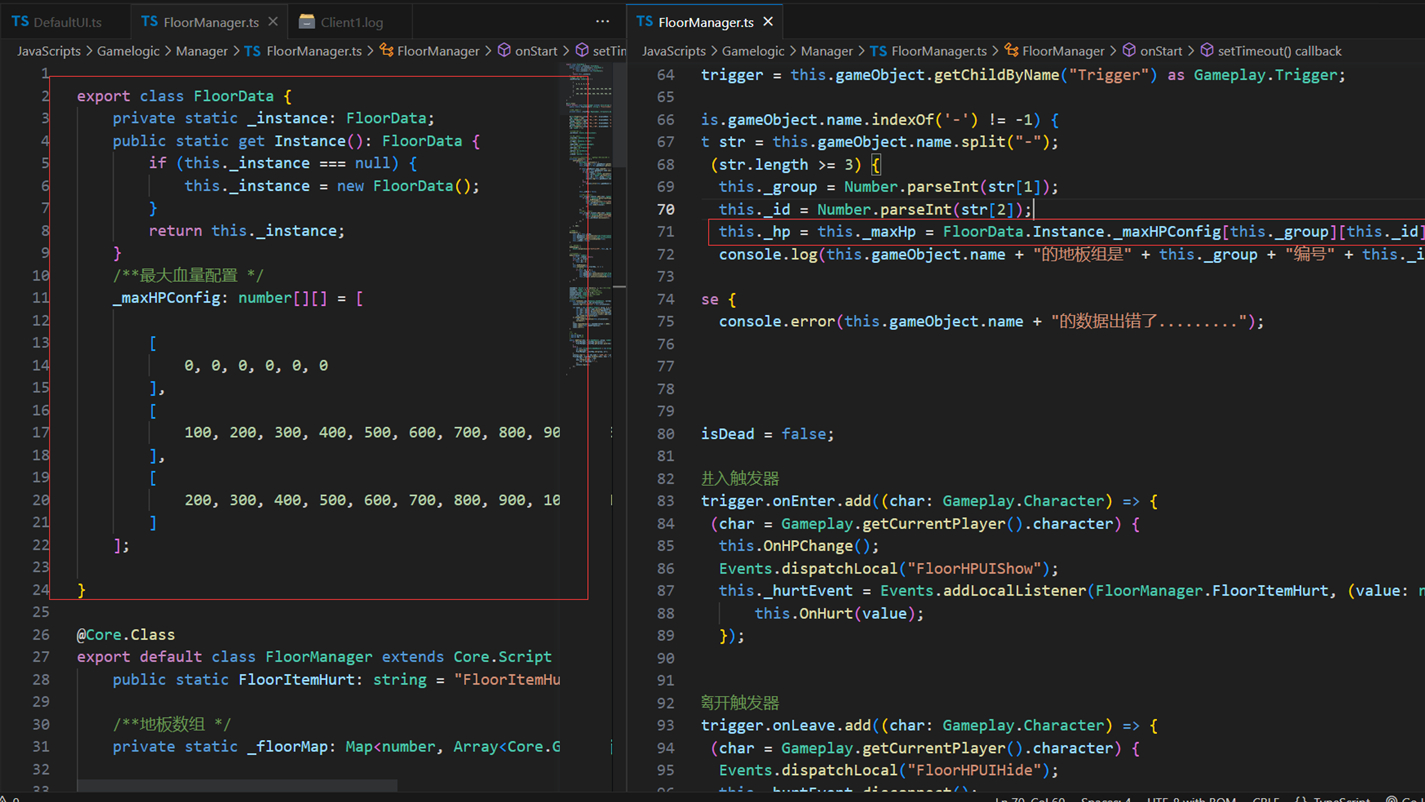
Task: Click JavaScripts breadcrumb in the left editor
Action: [x=49, y=50]
